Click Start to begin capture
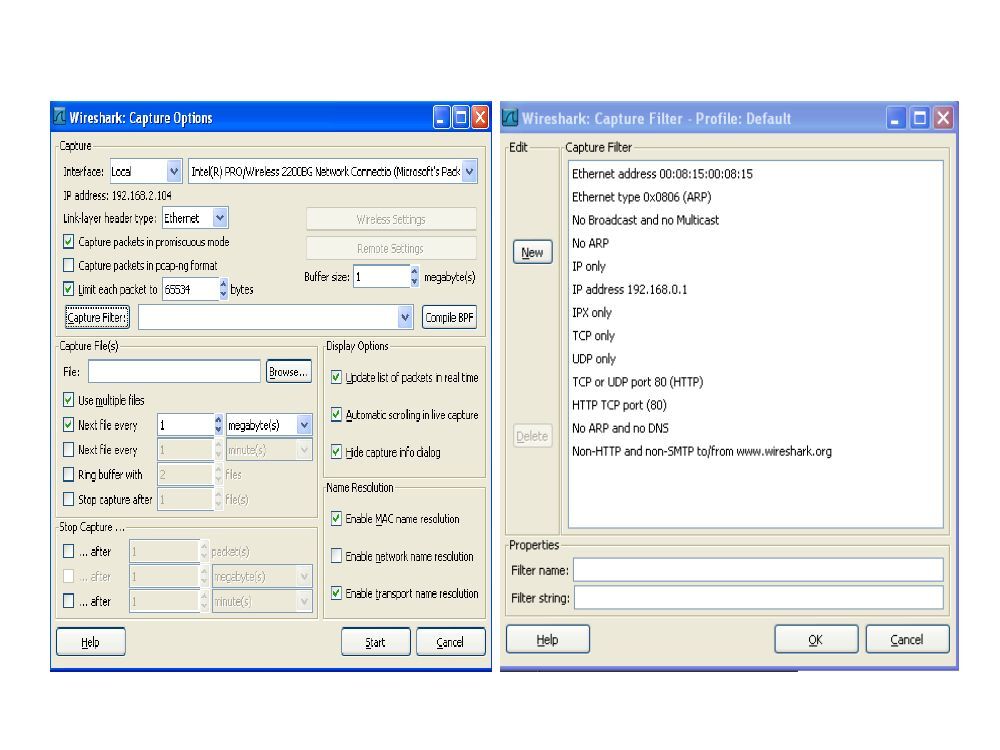The width and height of the screenshot is (1000, 750). 376,642
